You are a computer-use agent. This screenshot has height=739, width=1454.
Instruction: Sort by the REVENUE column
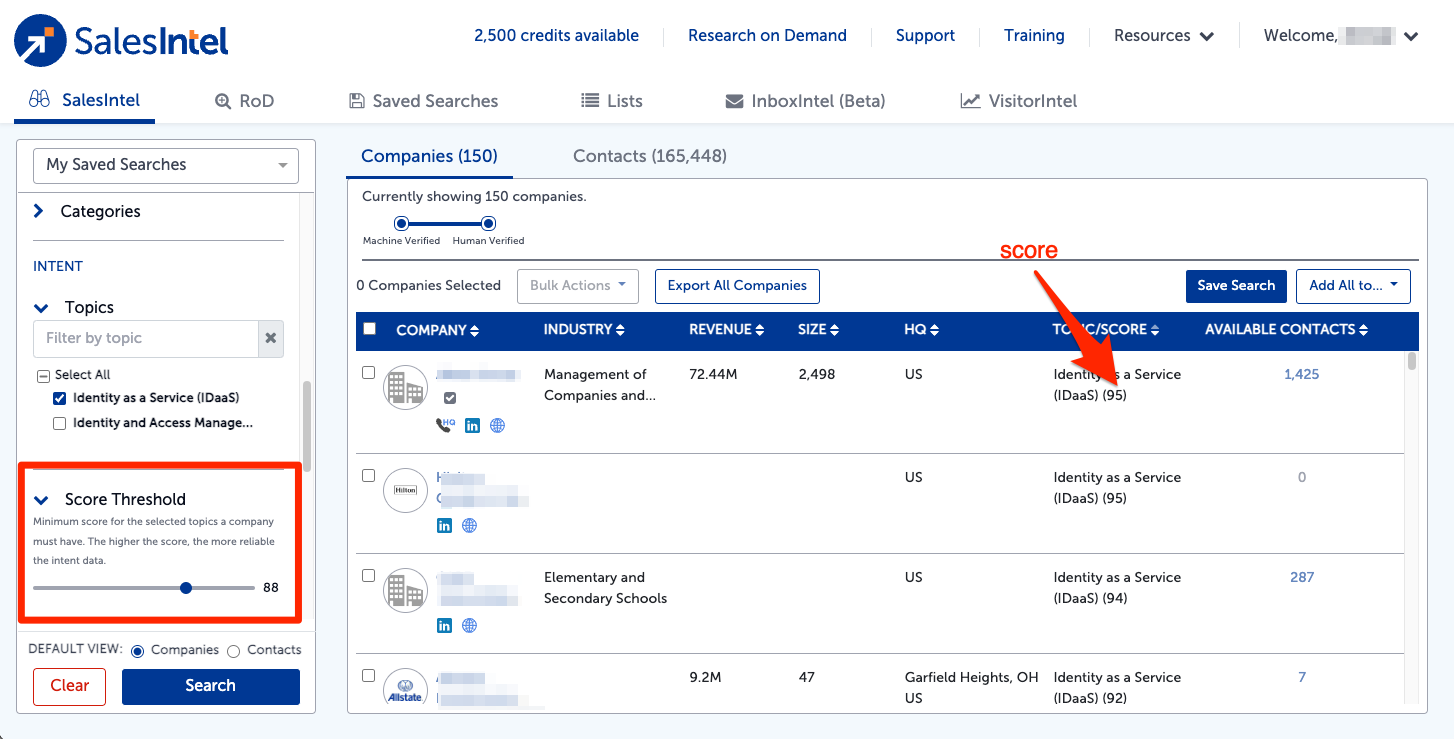click(727, 330)
